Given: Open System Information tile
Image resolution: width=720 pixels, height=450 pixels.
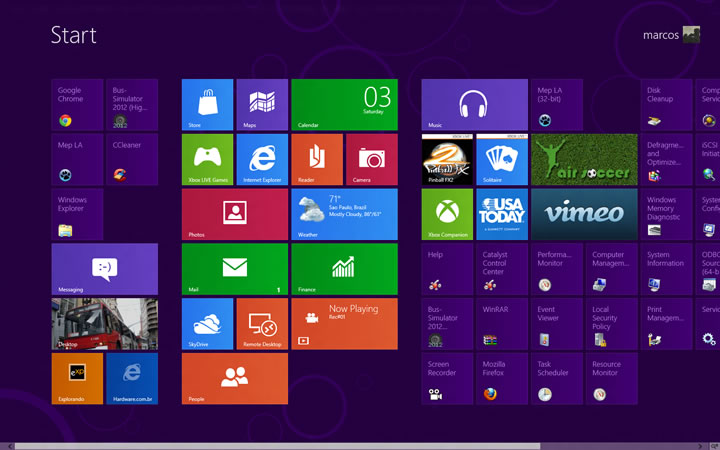Looking at the screenshot, I should click(666, 269).
